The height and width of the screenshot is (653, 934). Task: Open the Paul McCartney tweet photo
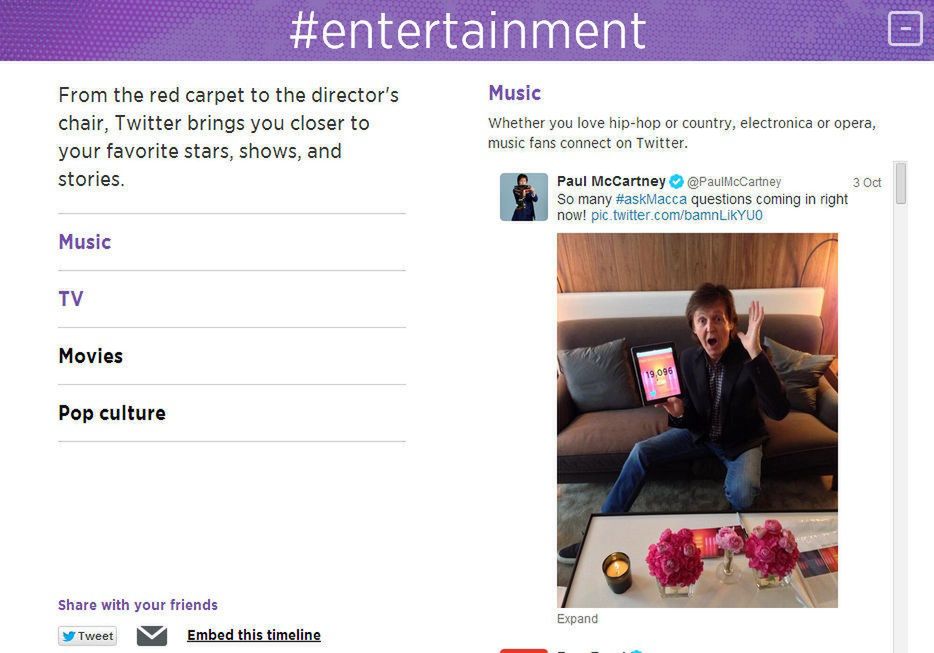click(x=697, y=420)
